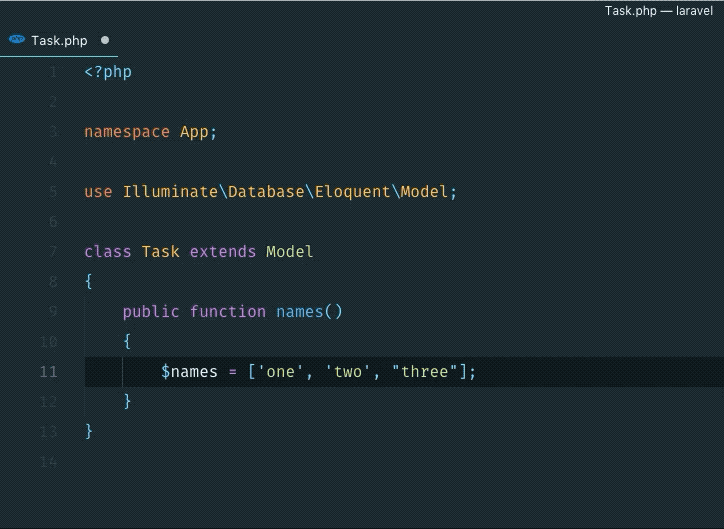Click the unsaved-changes dot on the Task.php tab
Viewport: 724px width, 529px height.
coord(105,41)
